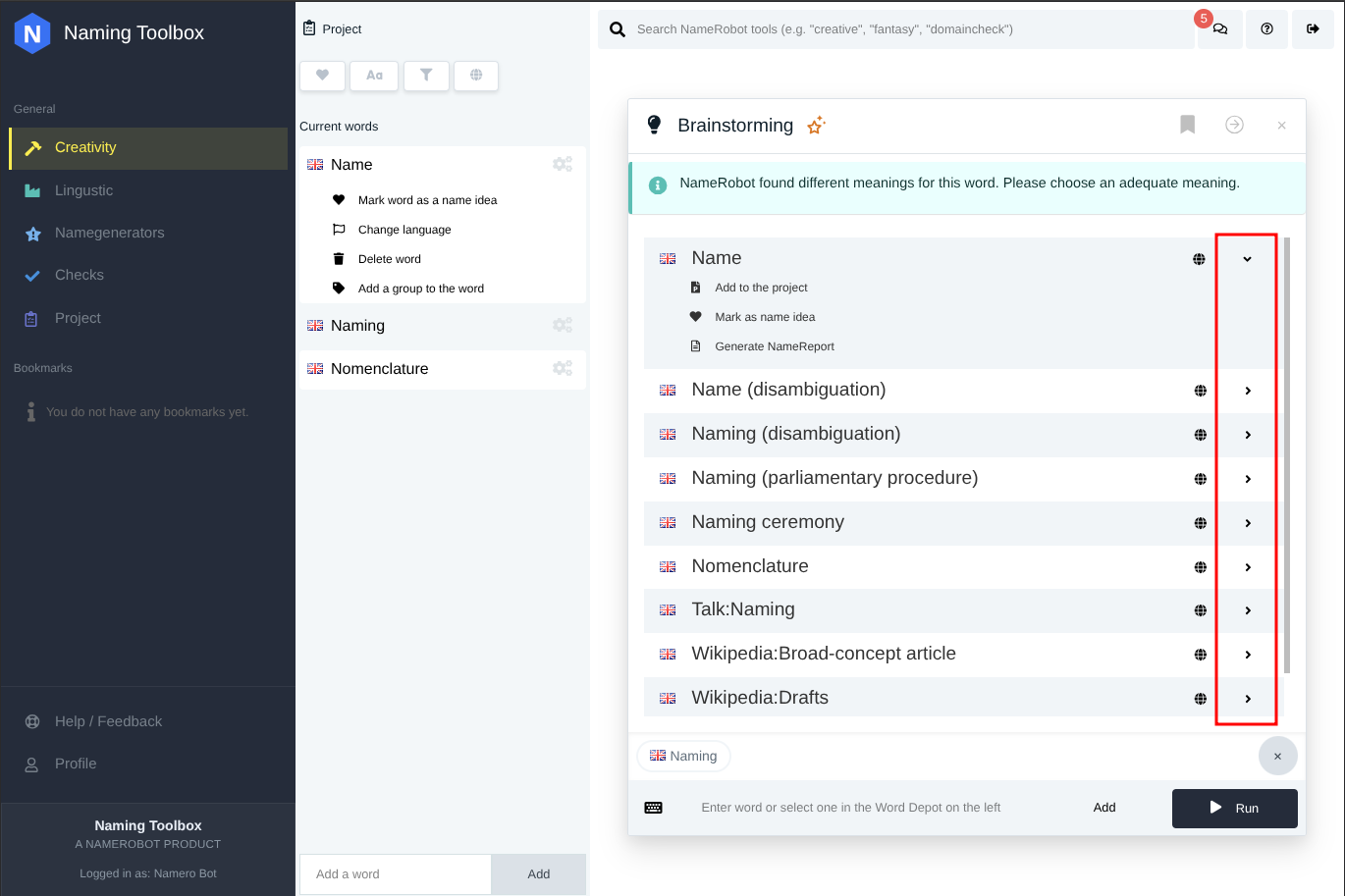The width and height of the screenshot is (1345, 896).
Task: Open gear settings for Nomenclature word
Action: tap(563, 368)
